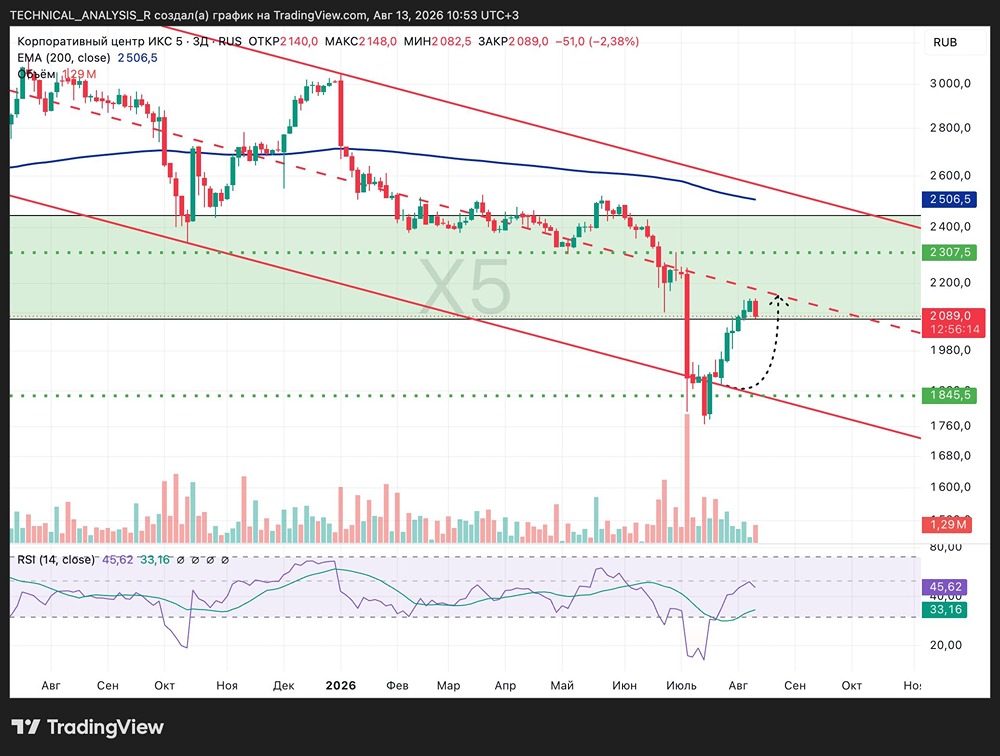Screen dimensions: 1000x756
Task: Click the 1680,0 price scale label
Action: coord(950,456)
